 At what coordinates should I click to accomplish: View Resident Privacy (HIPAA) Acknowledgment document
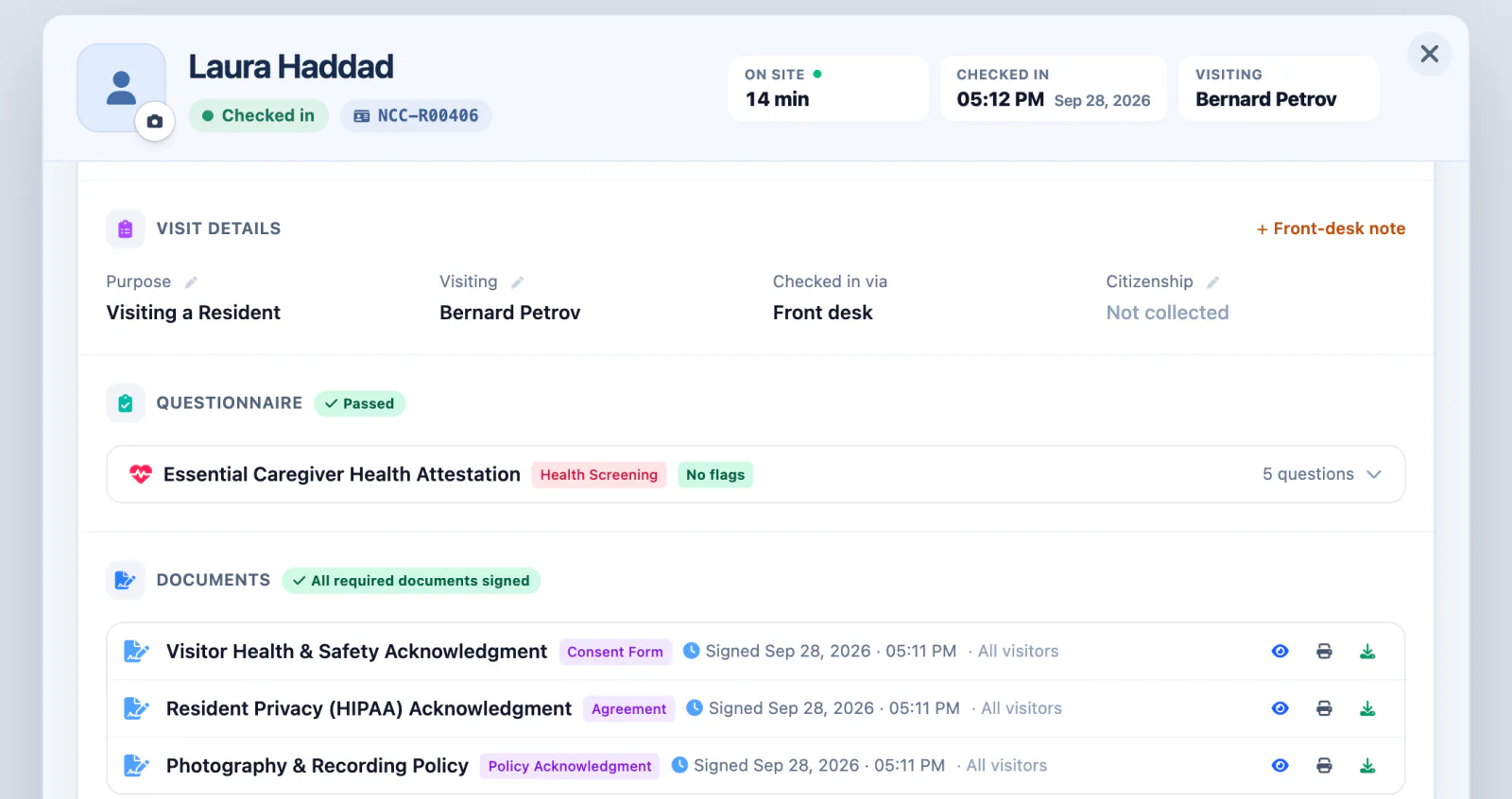(1280, 708)
